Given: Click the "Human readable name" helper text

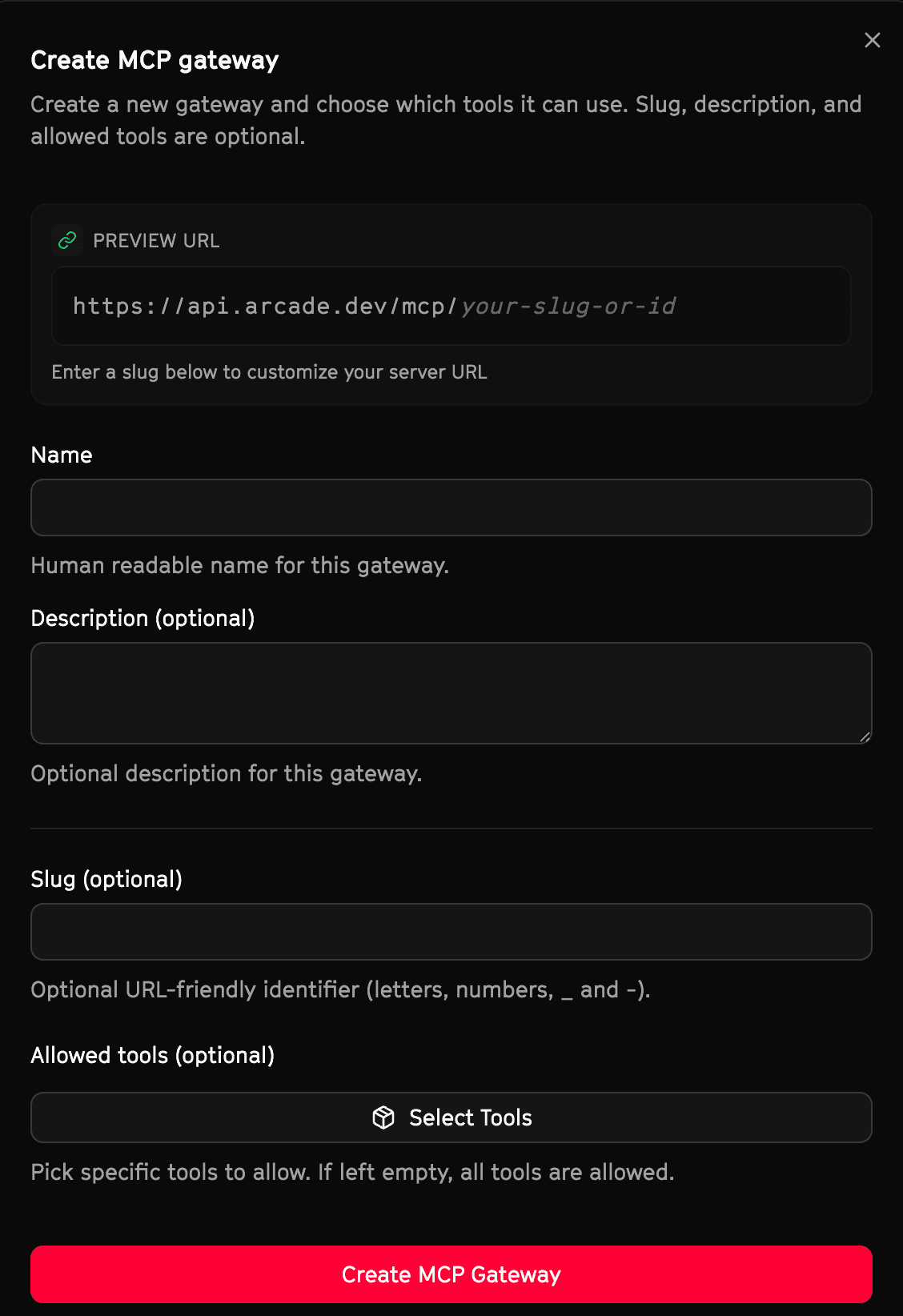Looking at the screenshot, I should pyautogui.click(x=239, y=565).
